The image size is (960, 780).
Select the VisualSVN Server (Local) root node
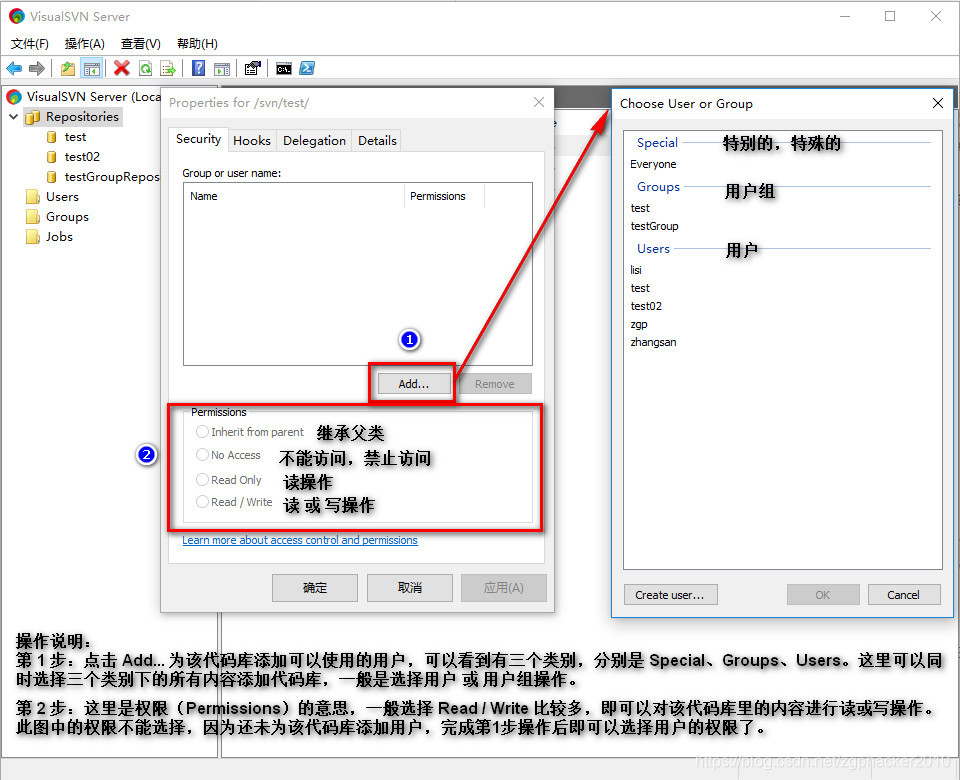pyautogui.click(x=84, y=97)
